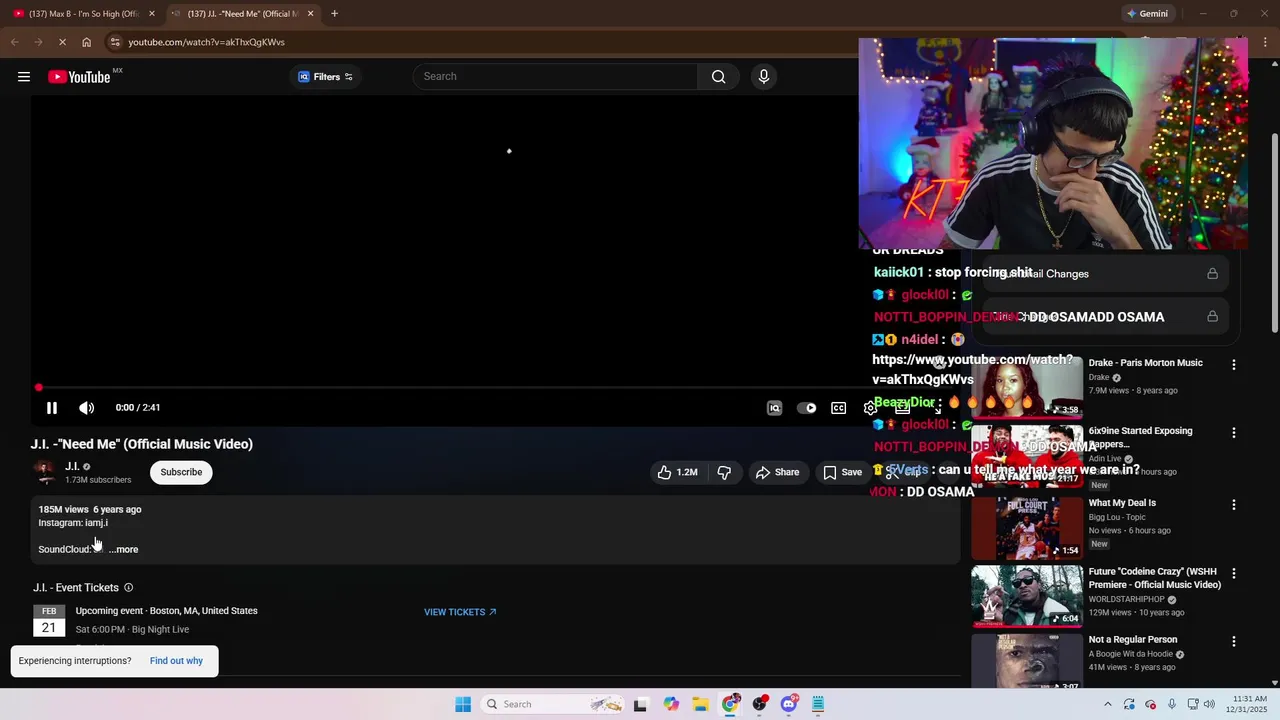Screen dimensions: 1280x720
Task: Start voice search with the microphone
Action: [764, 77]
